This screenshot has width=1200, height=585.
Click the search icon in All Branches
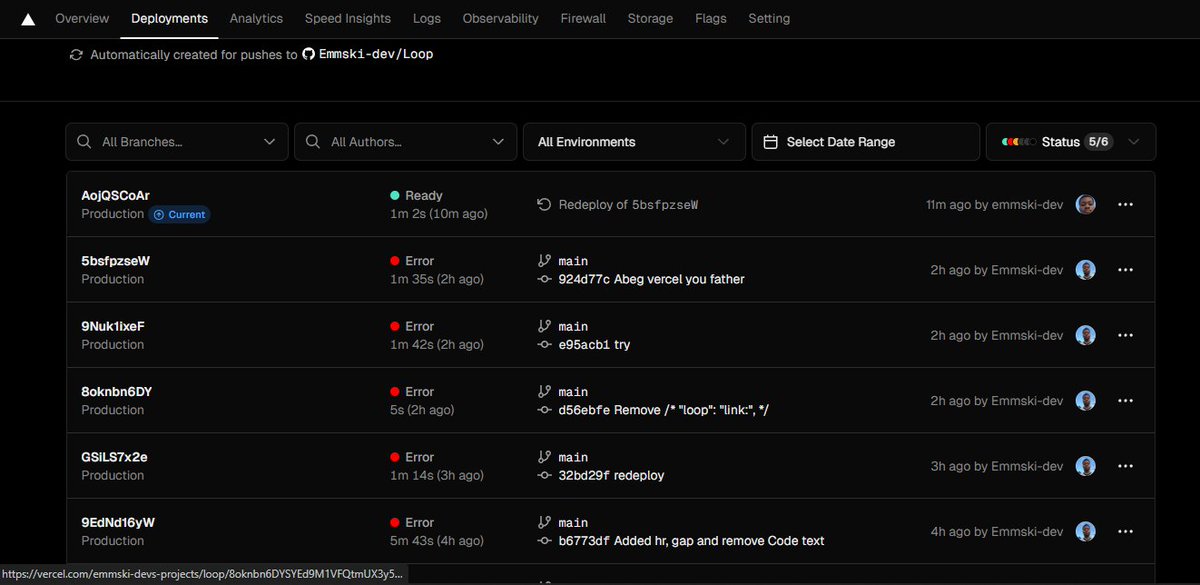coord(84,142)
